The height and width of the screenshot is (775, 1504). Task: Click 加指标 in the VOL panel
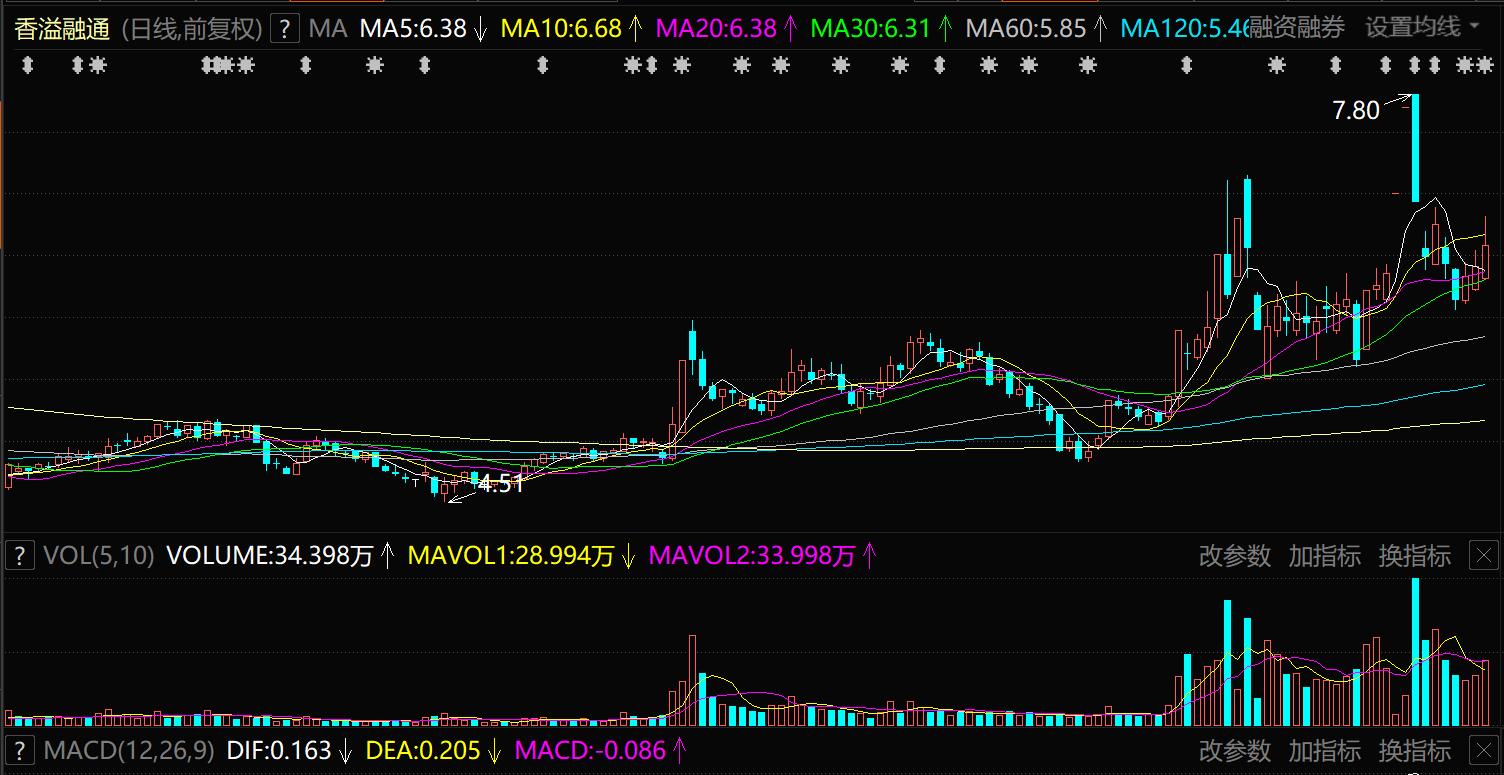click(x=1324, y=555)
